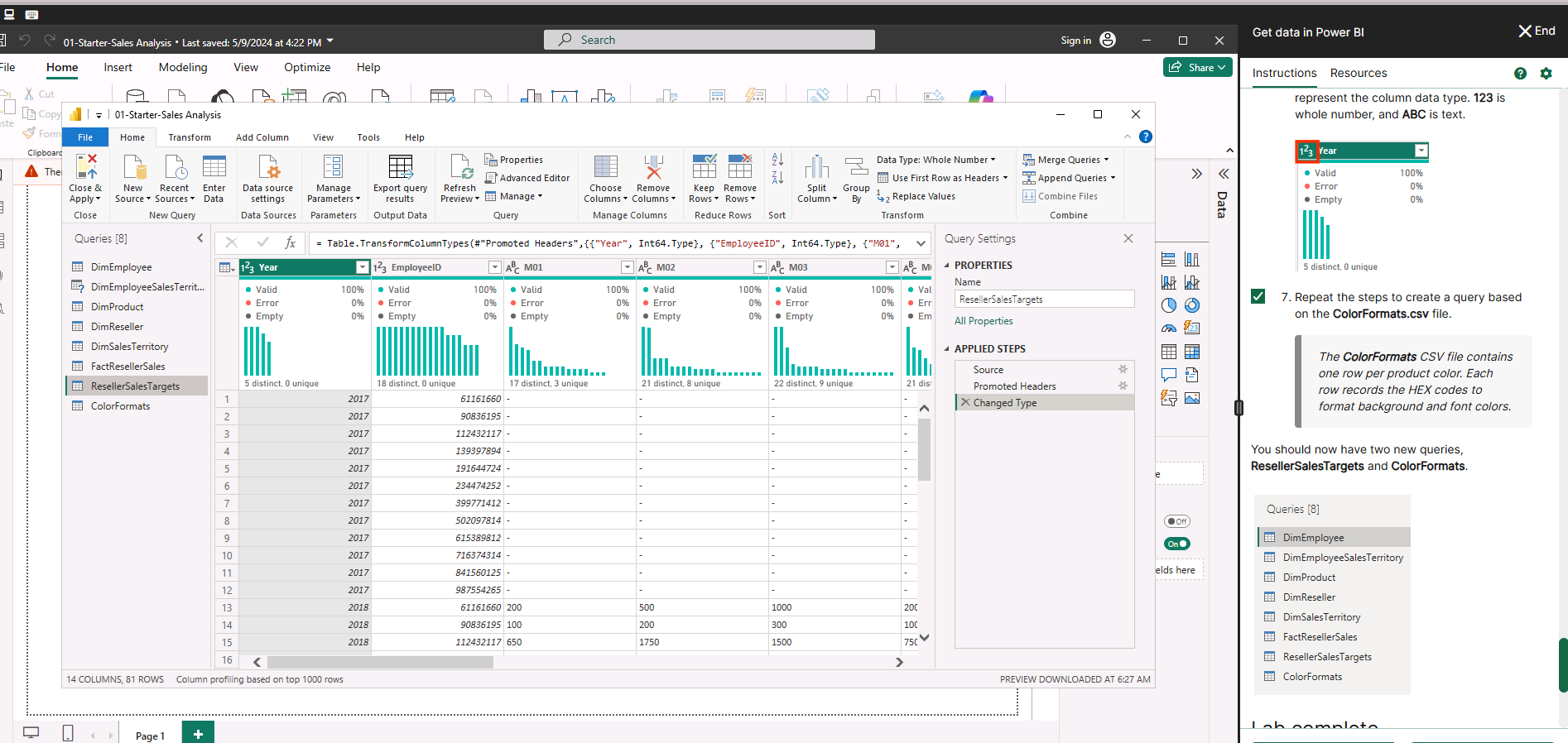Open the blue File tab

point(85,137)
